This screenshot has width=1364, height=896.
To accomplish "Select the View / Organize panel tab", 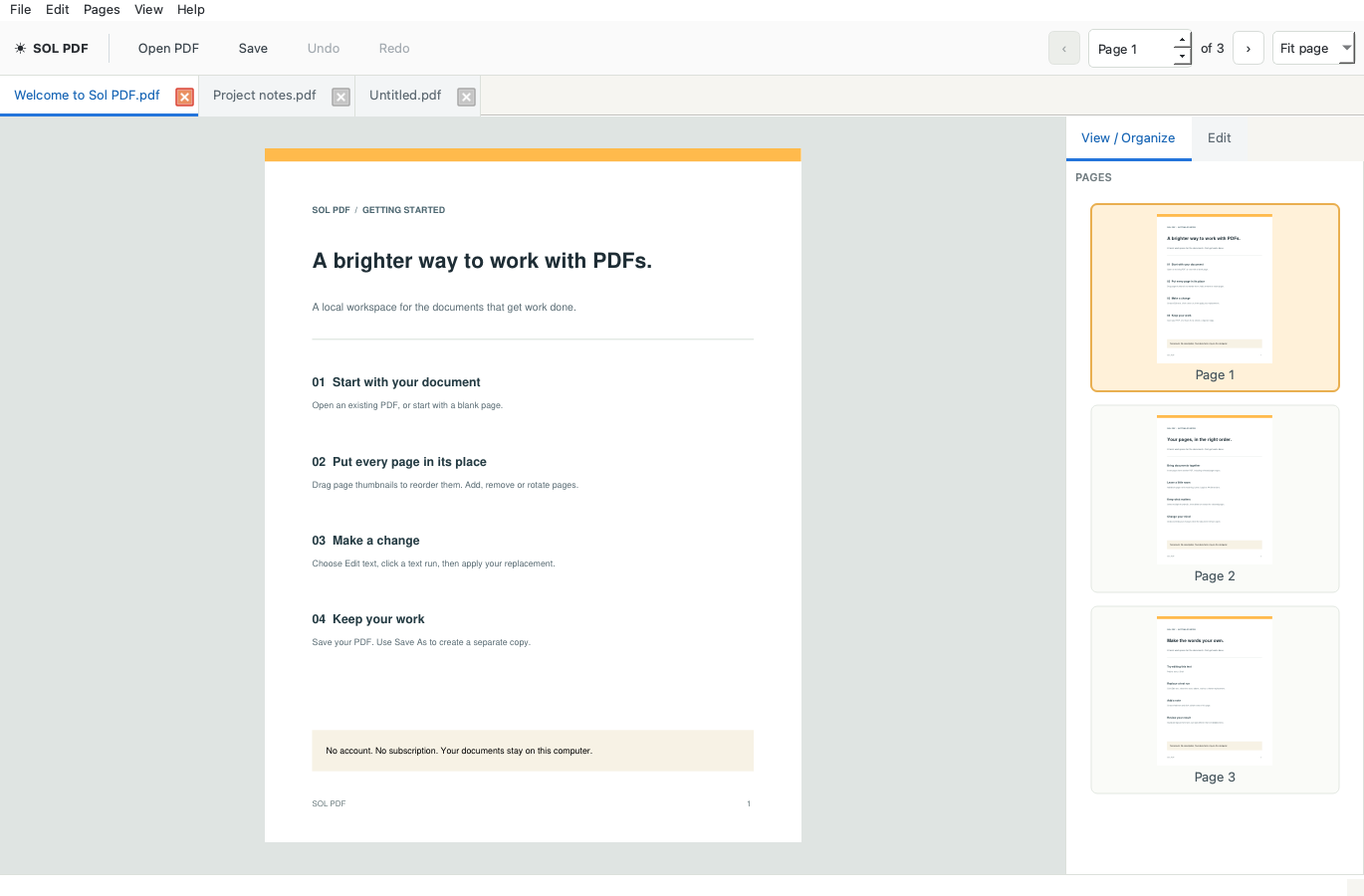I will tap(1128, 138).
